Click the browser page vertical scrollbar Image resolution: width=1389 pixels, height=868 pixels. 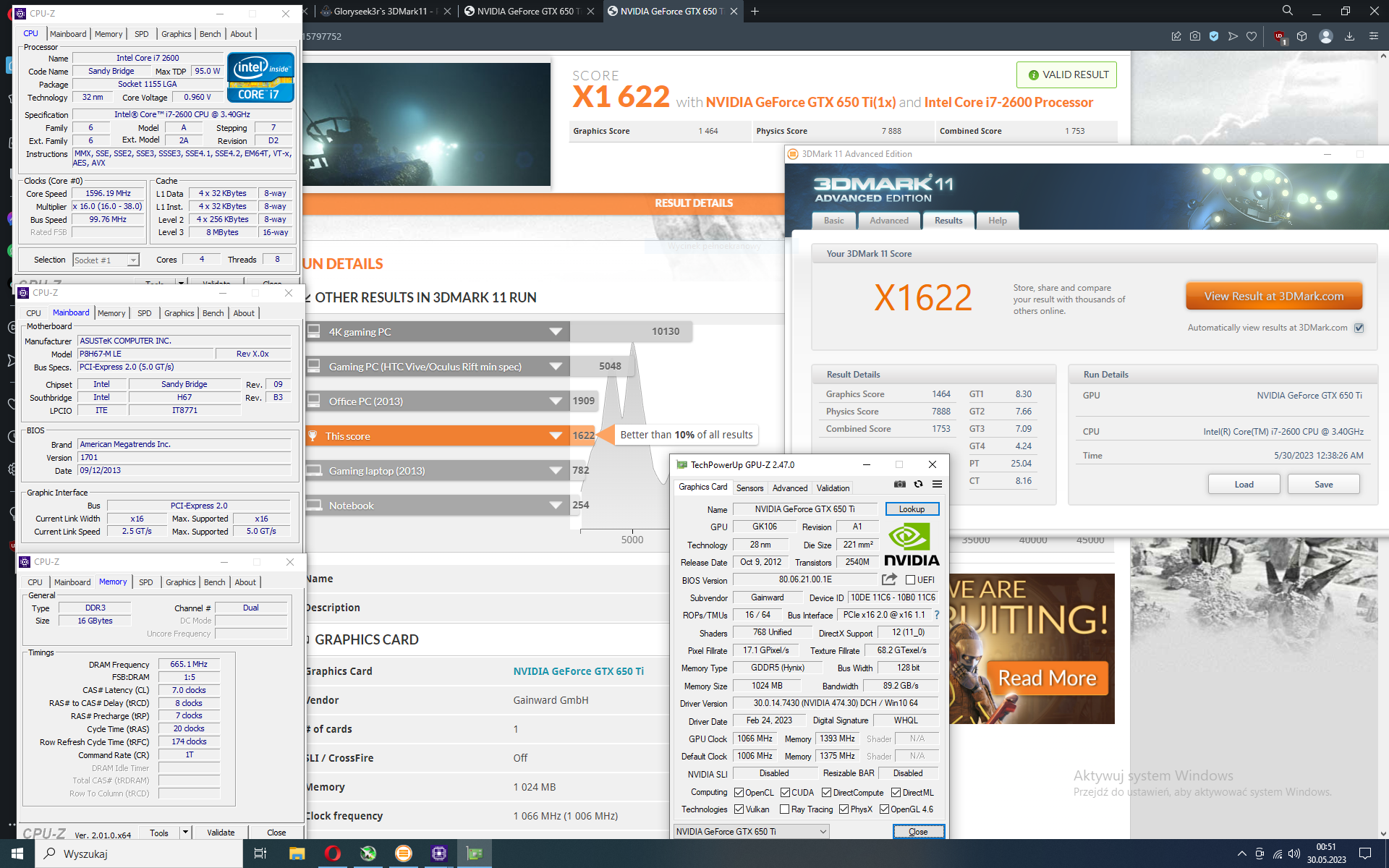click(1383, 445)
